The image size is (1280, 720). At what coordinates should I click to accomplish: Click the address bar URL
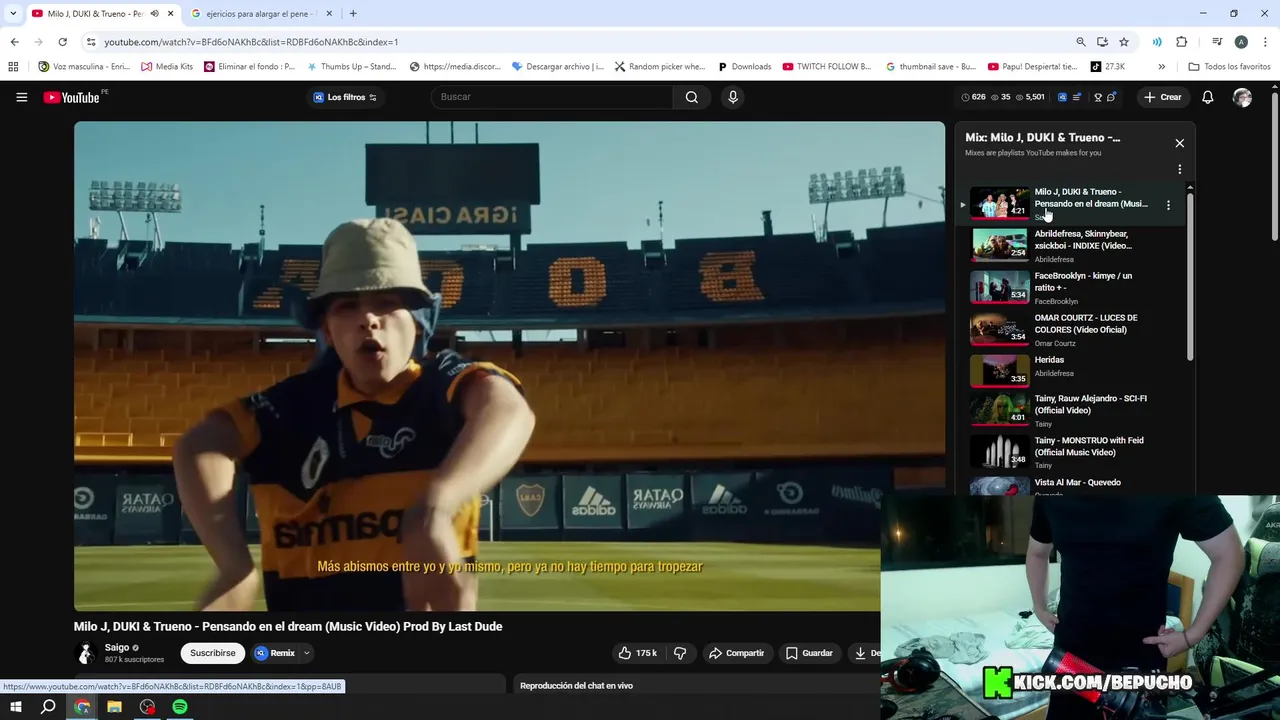coord(250,42)
